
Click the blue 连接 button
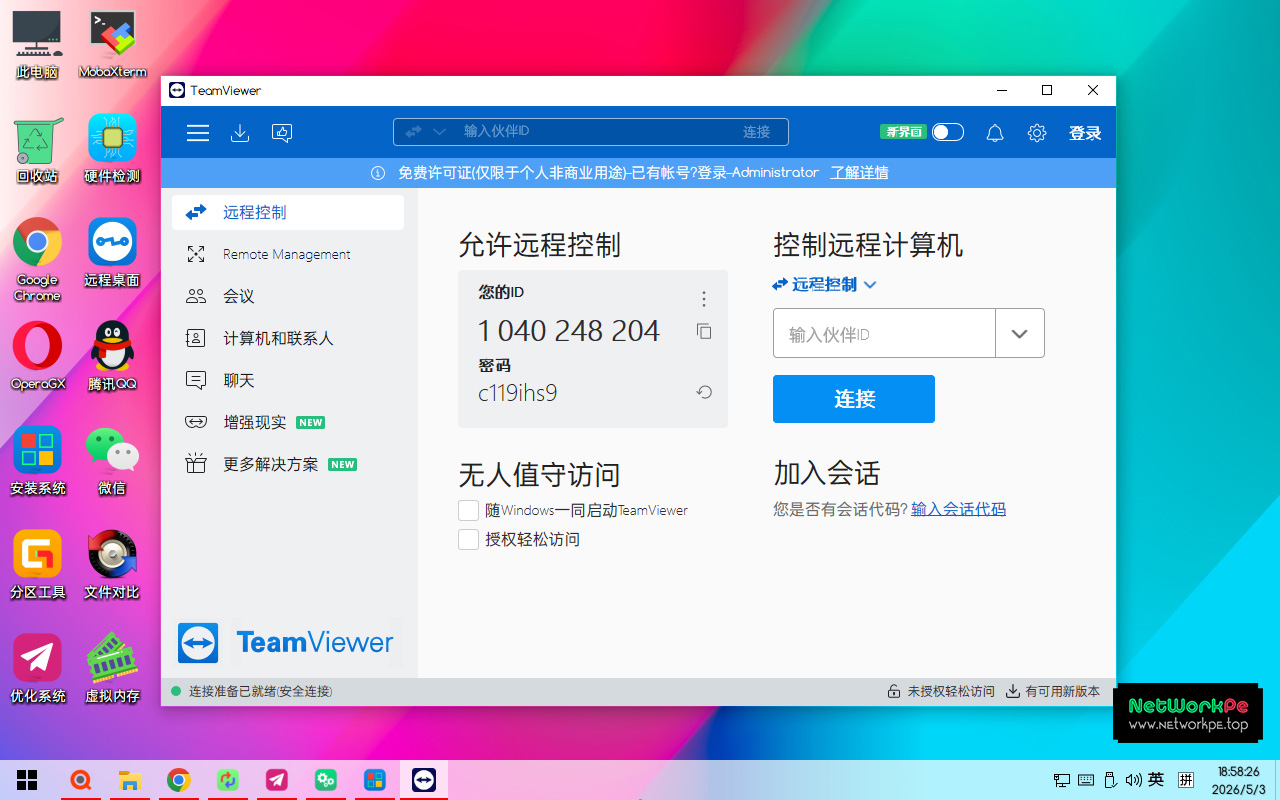(x=854, y=399)
